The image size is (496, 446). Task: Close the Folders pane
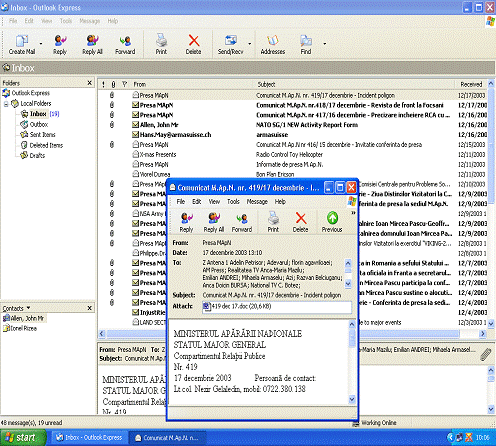[89, 83]
